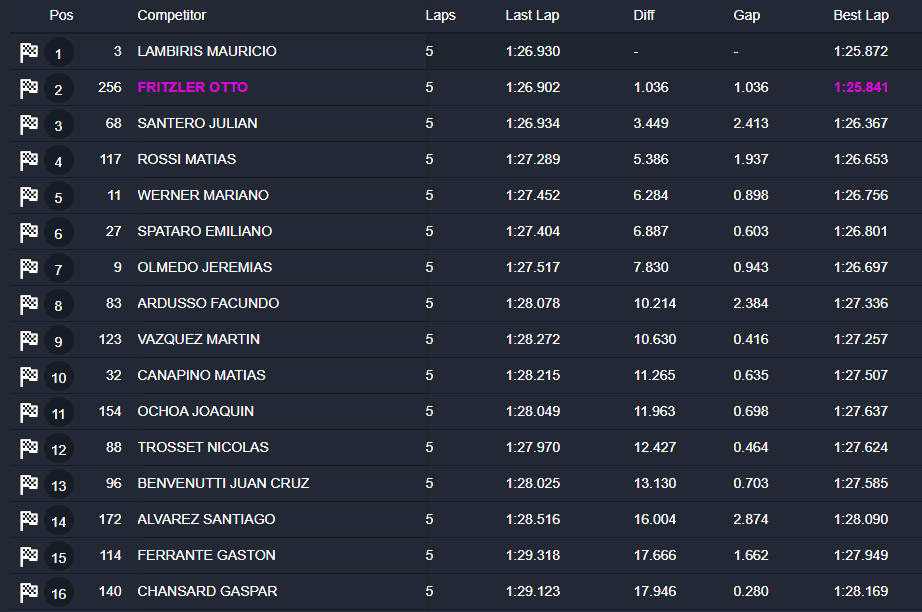This screenshot has width=922, height=612.
Task: Click the flag icon beside Benvenutti Juan Cruz
Action: (x=29, y=484)
